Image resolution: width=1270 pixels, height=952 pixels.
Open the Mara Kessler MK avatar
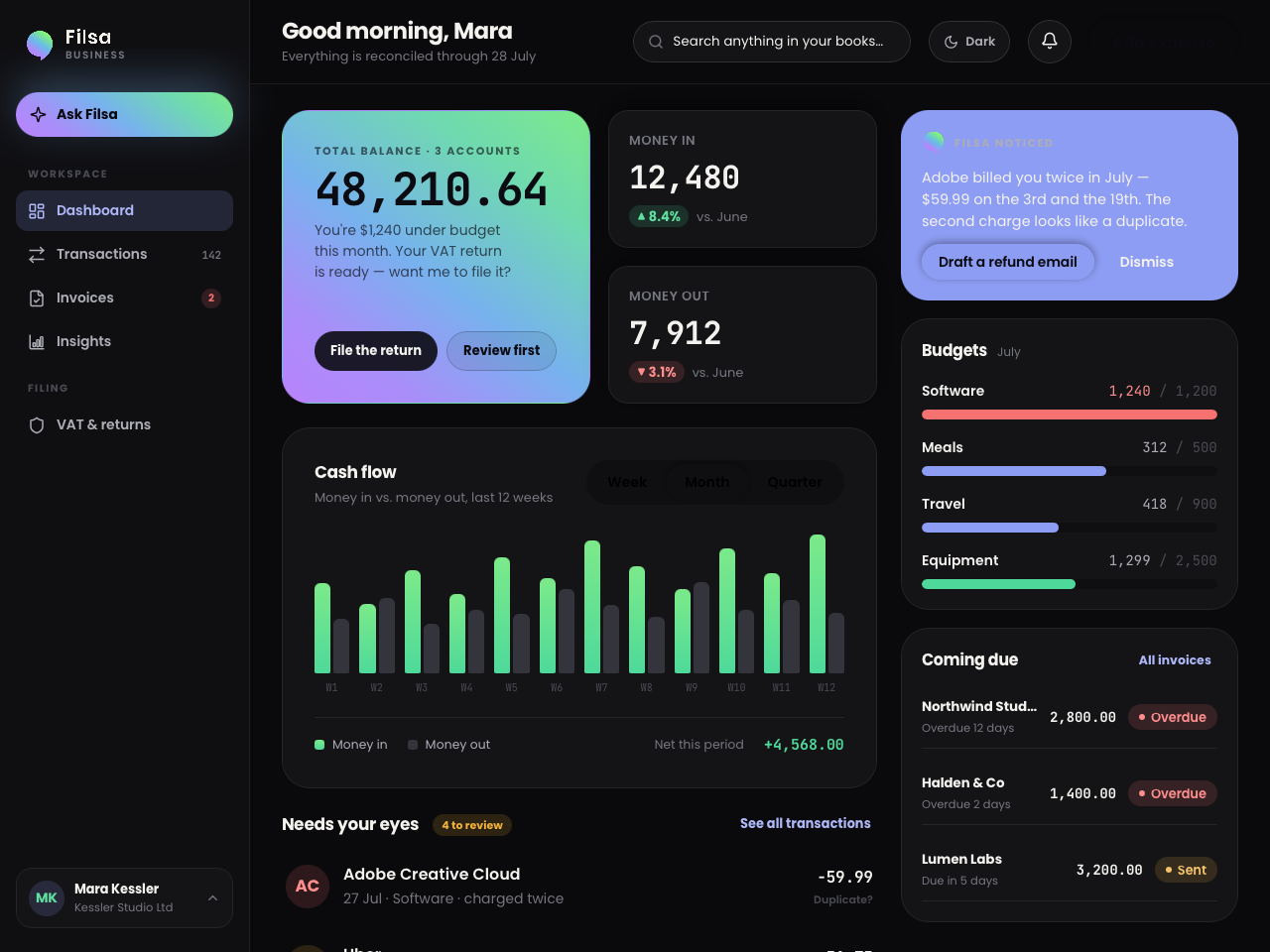click(x=47, y=898)
